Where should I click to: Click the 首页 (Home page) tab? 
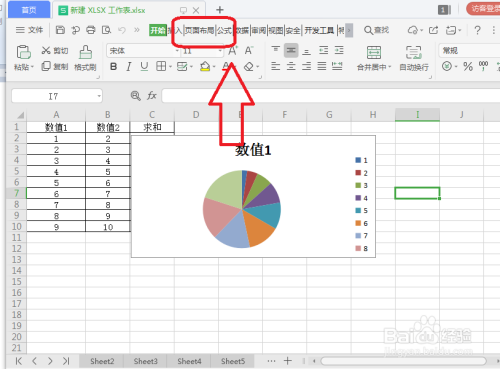[x=29, y=10]
